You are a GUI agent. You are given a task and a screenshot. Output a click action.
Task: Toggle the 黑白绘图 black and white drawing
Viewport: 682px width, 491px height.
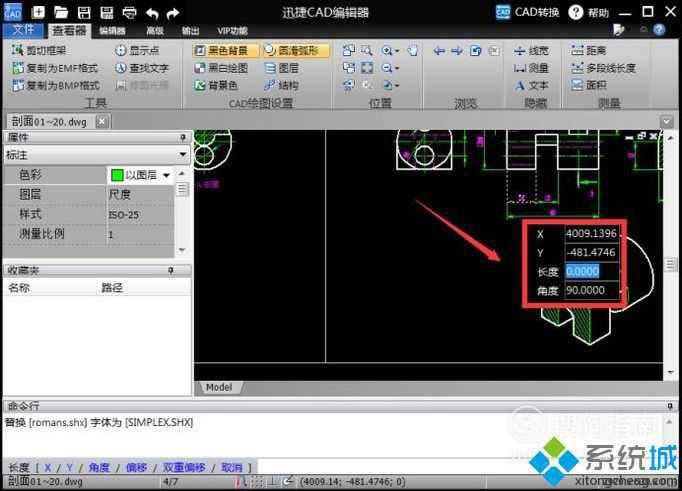click(x=221, y=68)
